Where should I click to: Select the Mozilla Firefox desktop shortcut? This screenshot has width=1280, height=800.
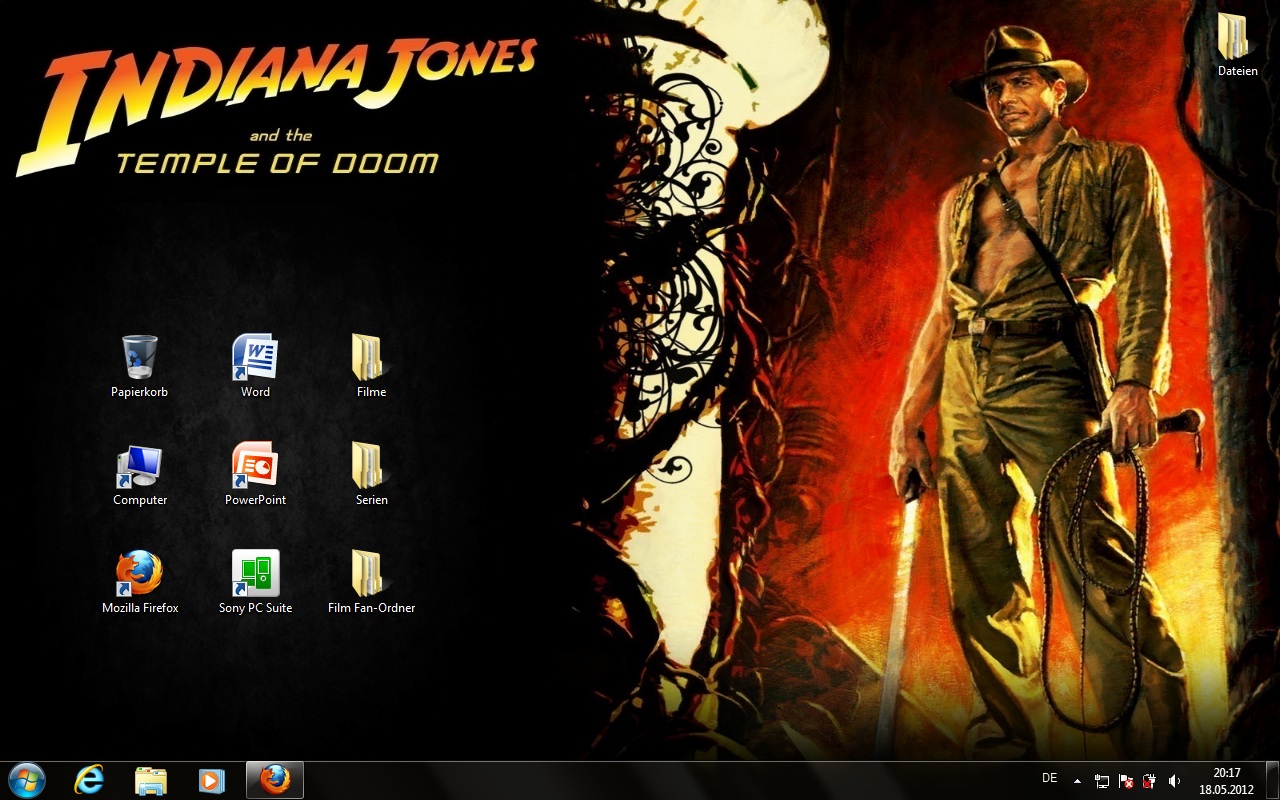coord(139,574)
